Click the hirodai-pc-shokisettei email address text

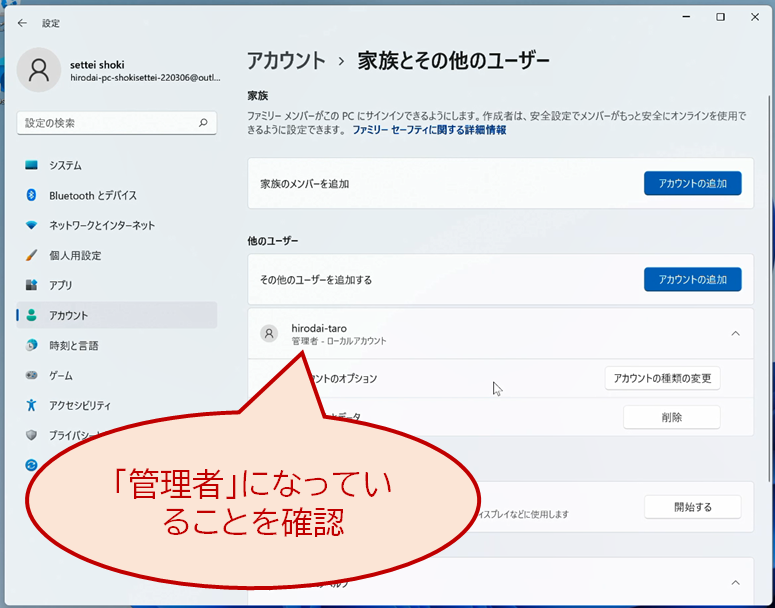(145, 78)
